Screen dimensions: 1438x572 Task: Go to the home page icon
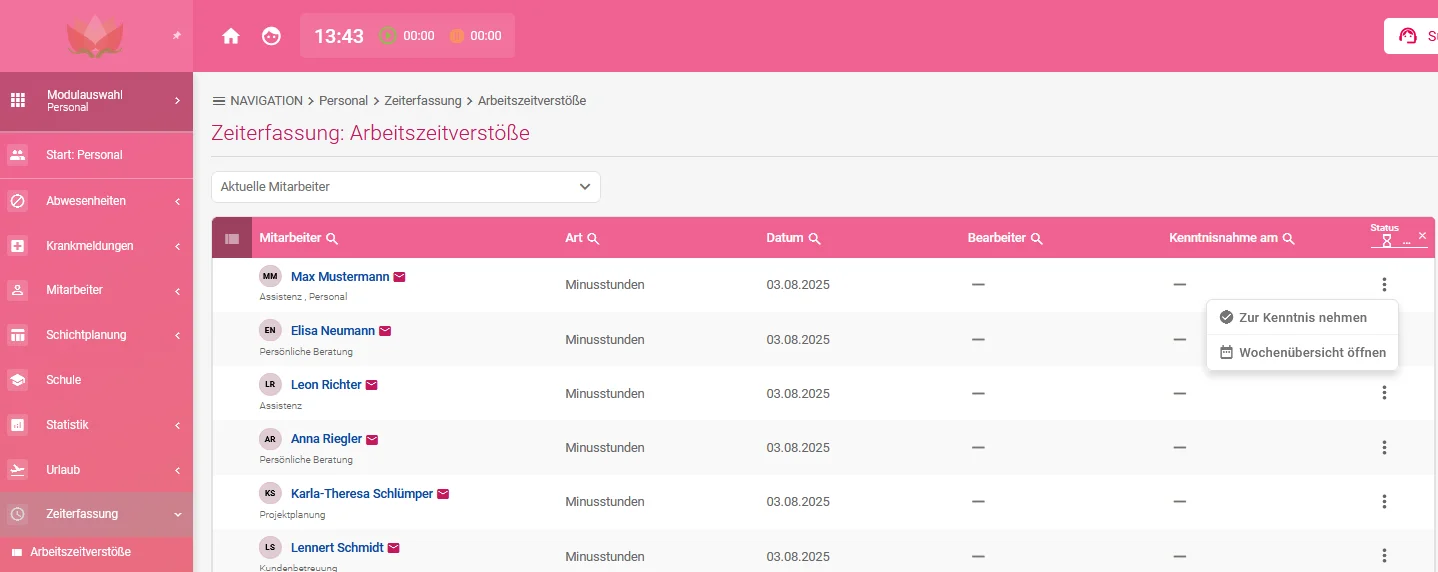[x=231, y=36]
